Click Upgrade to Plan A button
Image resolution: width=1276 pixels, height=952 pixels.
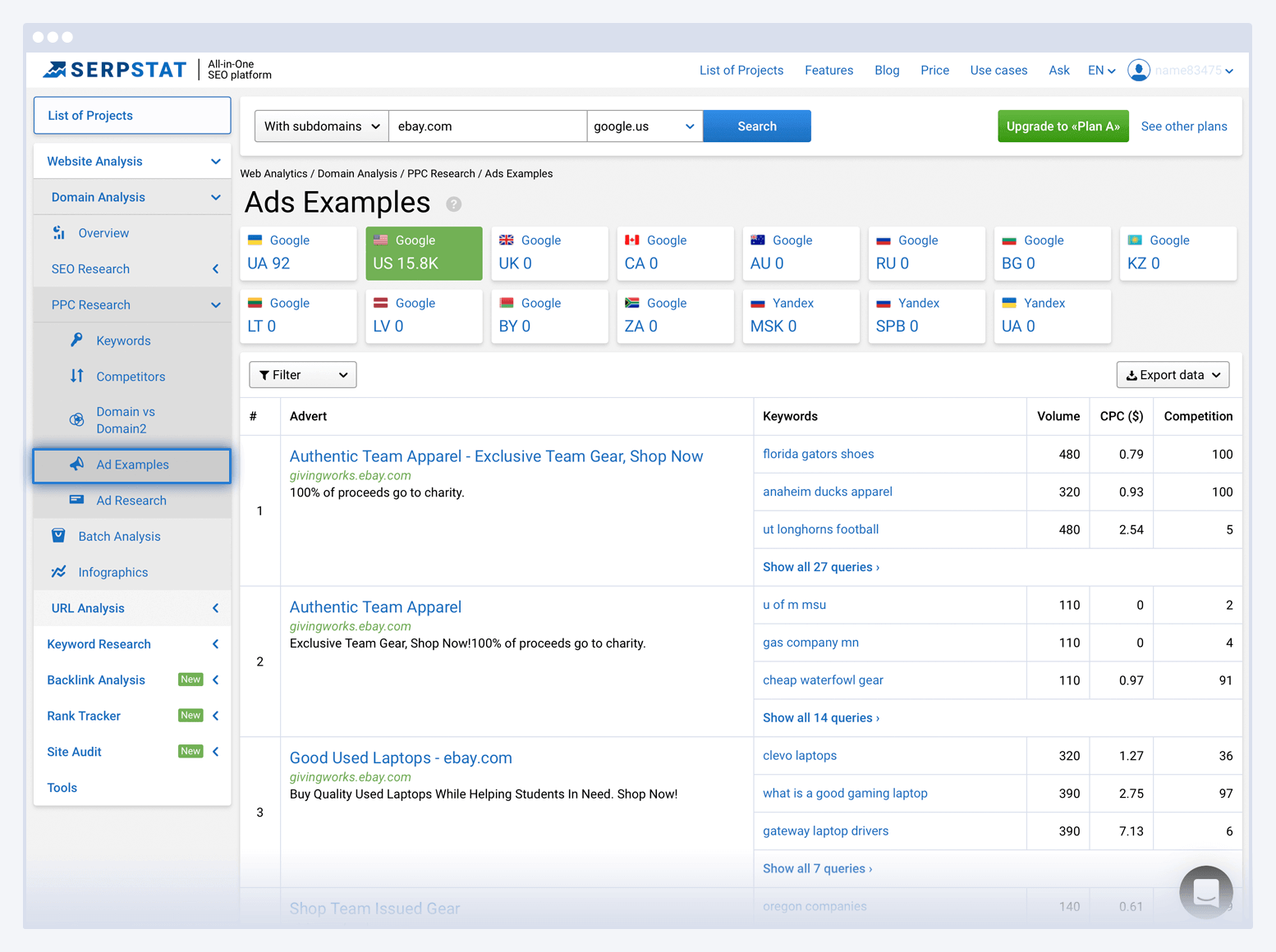tap(1063, 126)
